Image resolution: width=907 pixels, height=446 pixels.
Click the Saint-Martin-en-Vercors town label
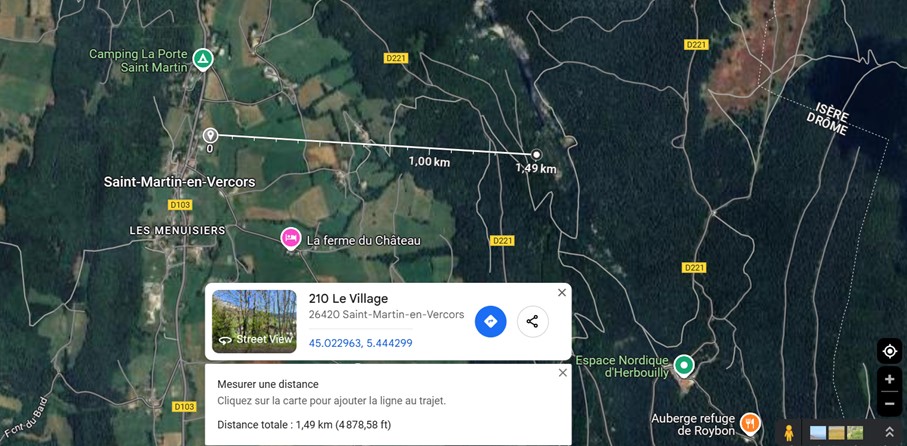pos(179,182)
